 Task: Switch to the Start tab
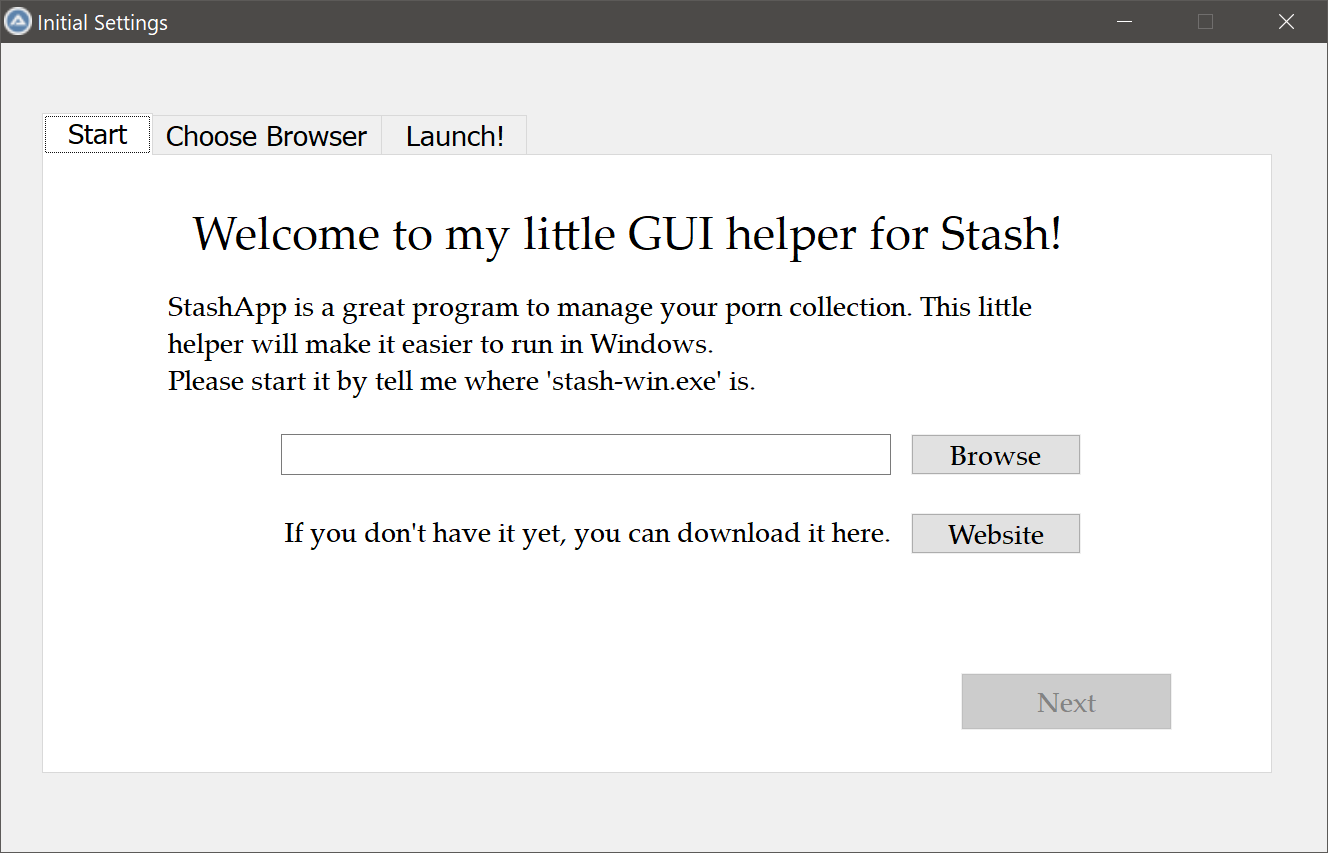tap(97, 134)
